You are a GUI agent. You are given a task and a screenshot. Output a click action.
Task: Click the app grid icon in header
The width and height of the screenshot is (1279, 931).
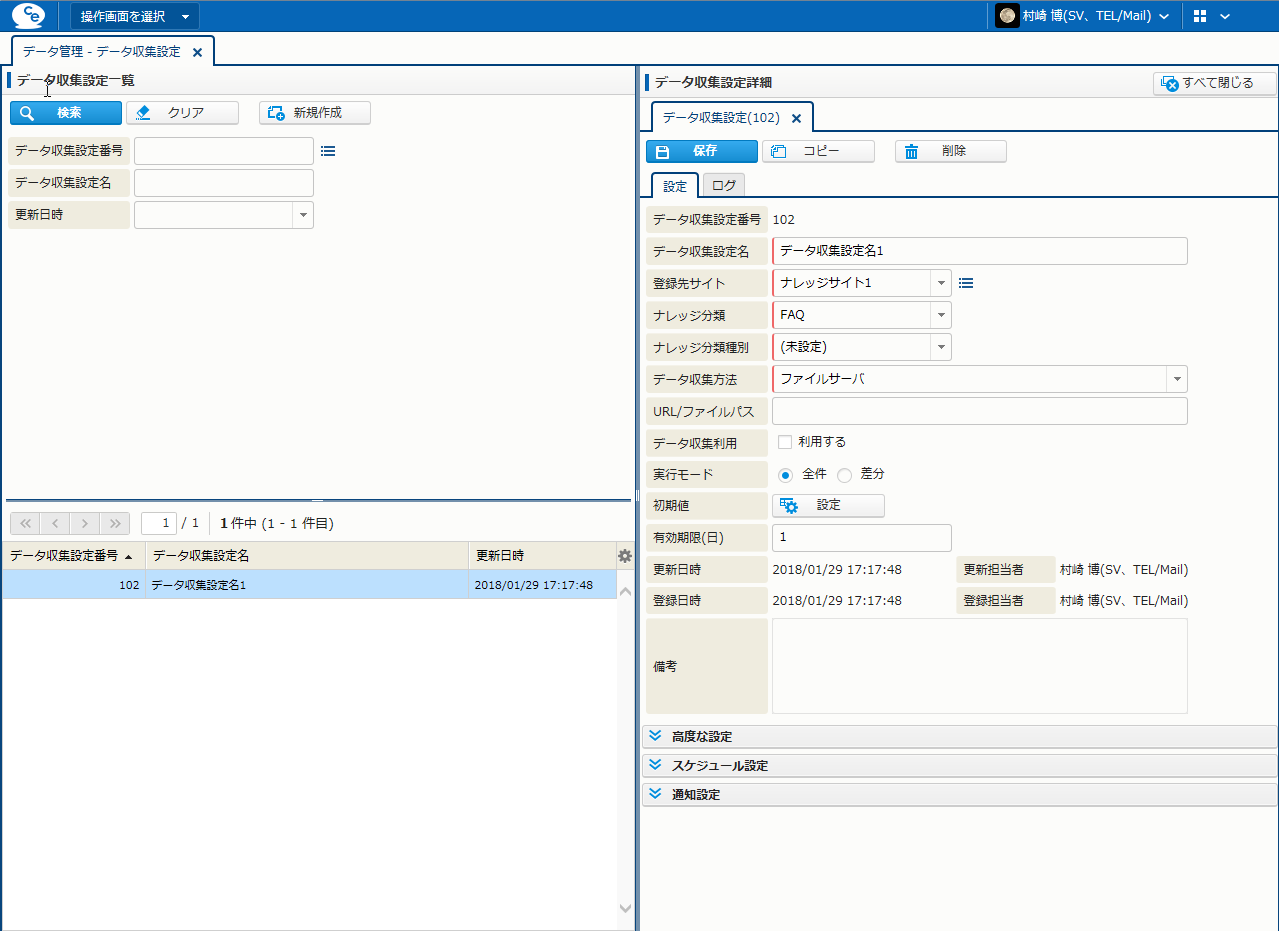(x=1201, y=16)
